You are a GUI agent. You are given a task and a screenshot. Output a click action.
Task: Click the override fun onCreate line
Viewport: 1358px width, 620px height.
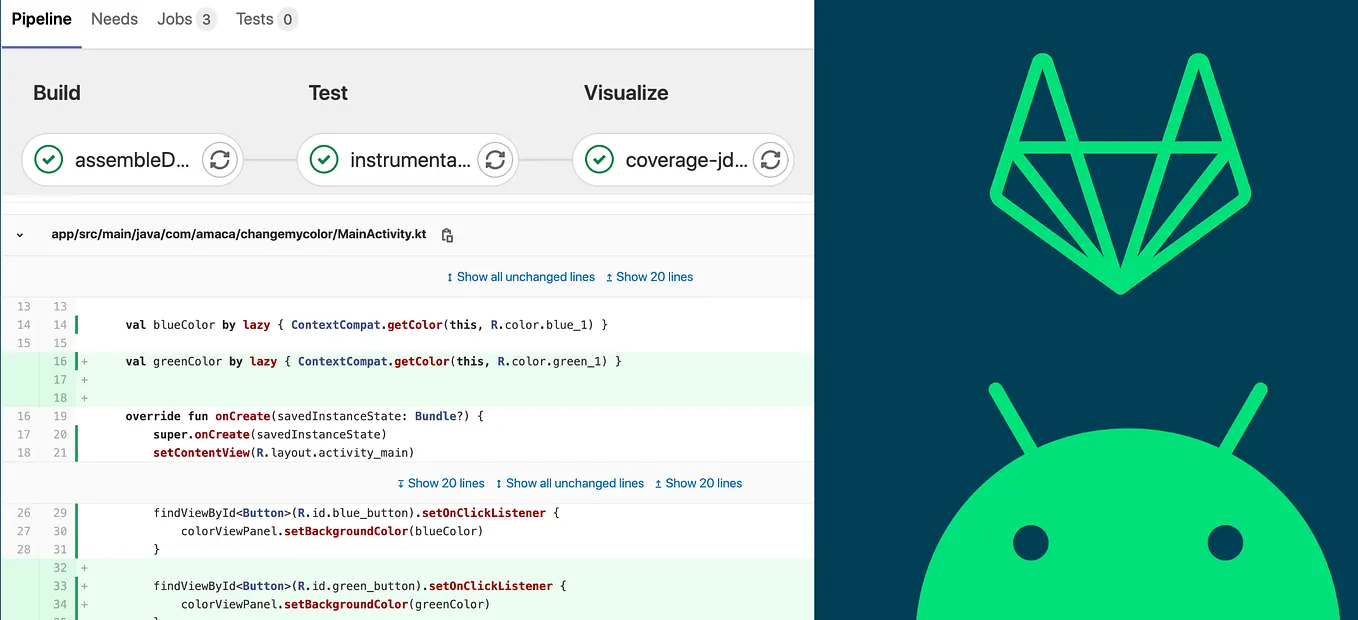click(304, 416)
